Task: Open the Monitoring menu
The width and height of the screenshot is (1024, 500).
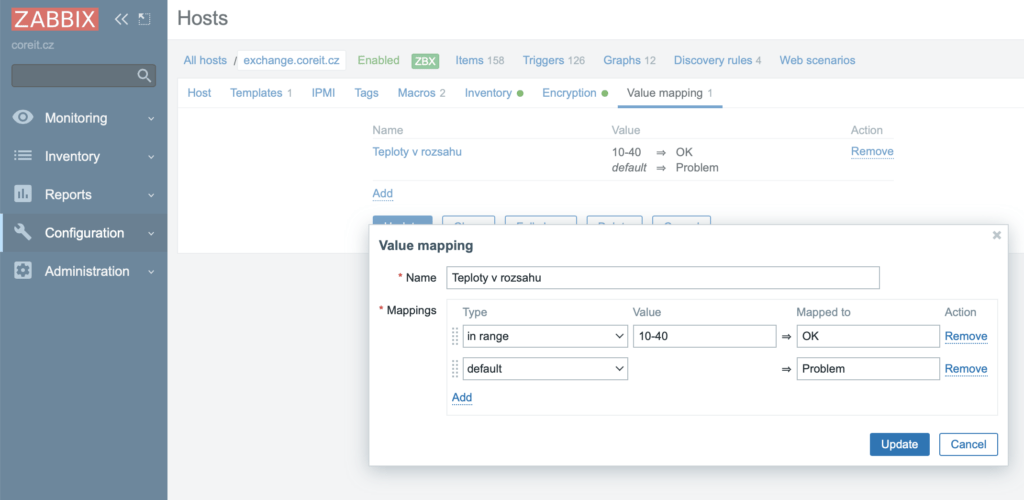Action: coord(84,118)
